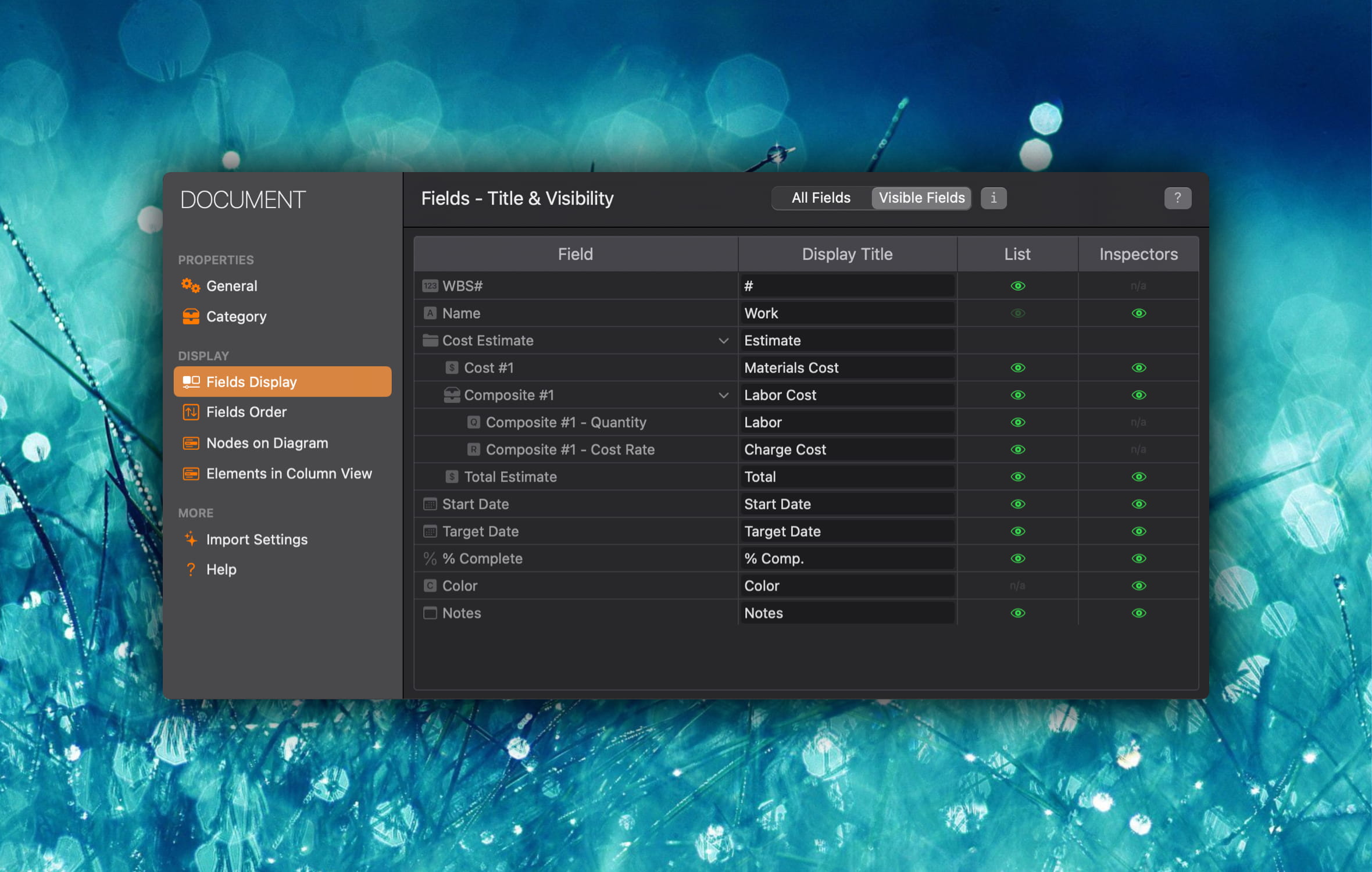This screenshot has height=872, width=1372.
Task: Click the info button next to the tabs
Action: click(x=994, y=198)
